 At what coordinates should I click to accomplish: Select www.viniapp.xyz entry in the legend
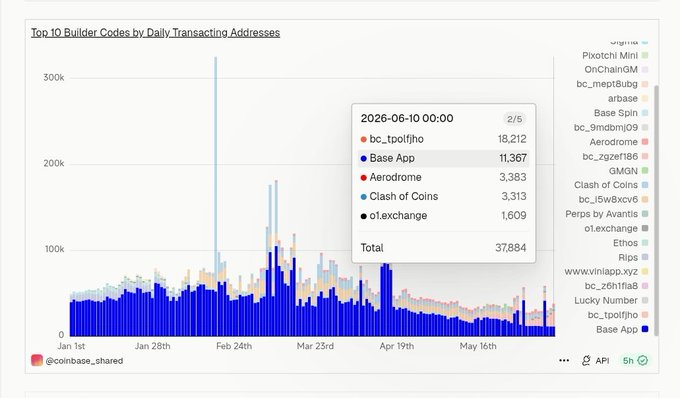[606, 272]
